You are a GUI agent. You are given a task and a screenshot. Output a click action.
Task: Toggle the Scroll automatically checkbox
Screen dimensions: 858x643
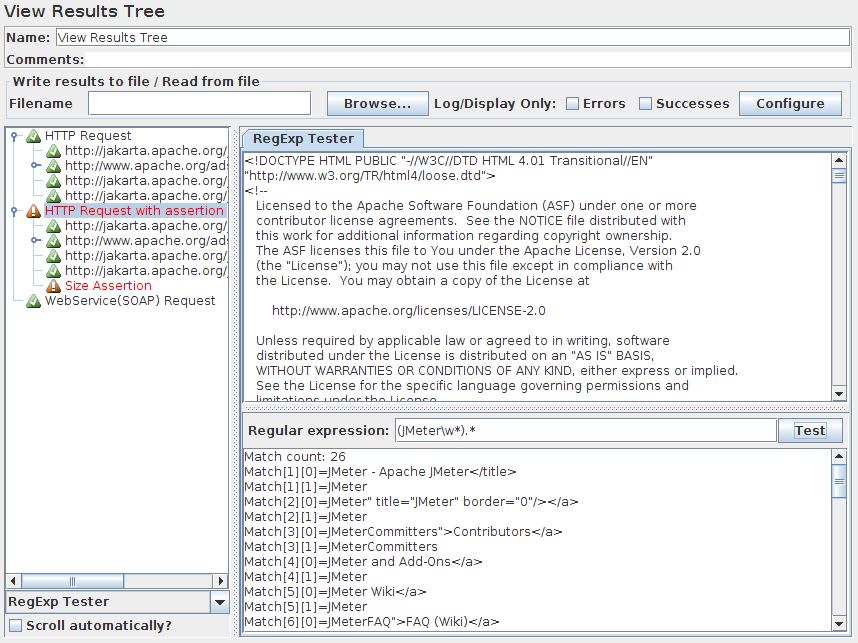(x=15, y=626)
